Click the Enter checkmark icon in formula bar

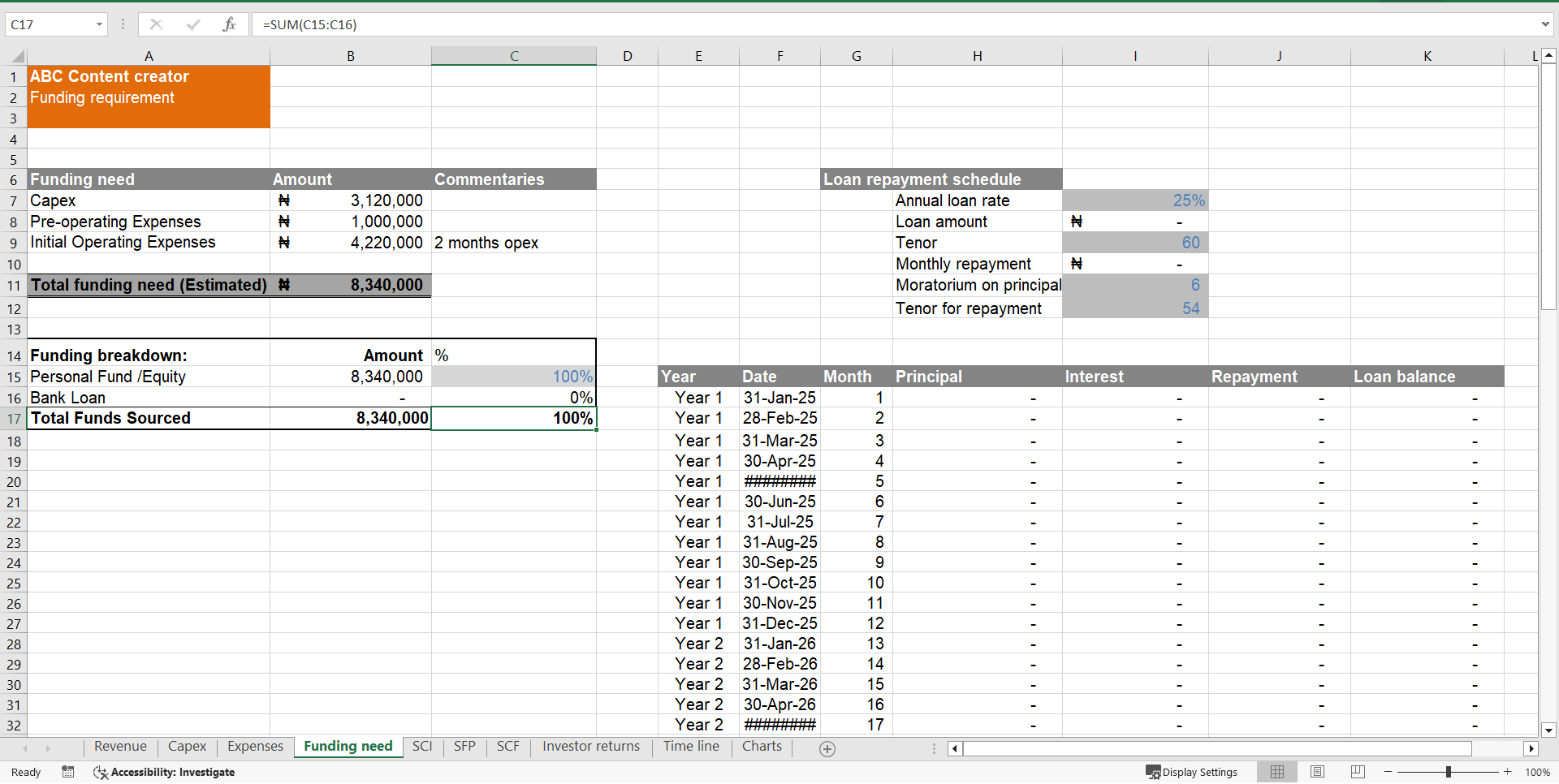193,24
